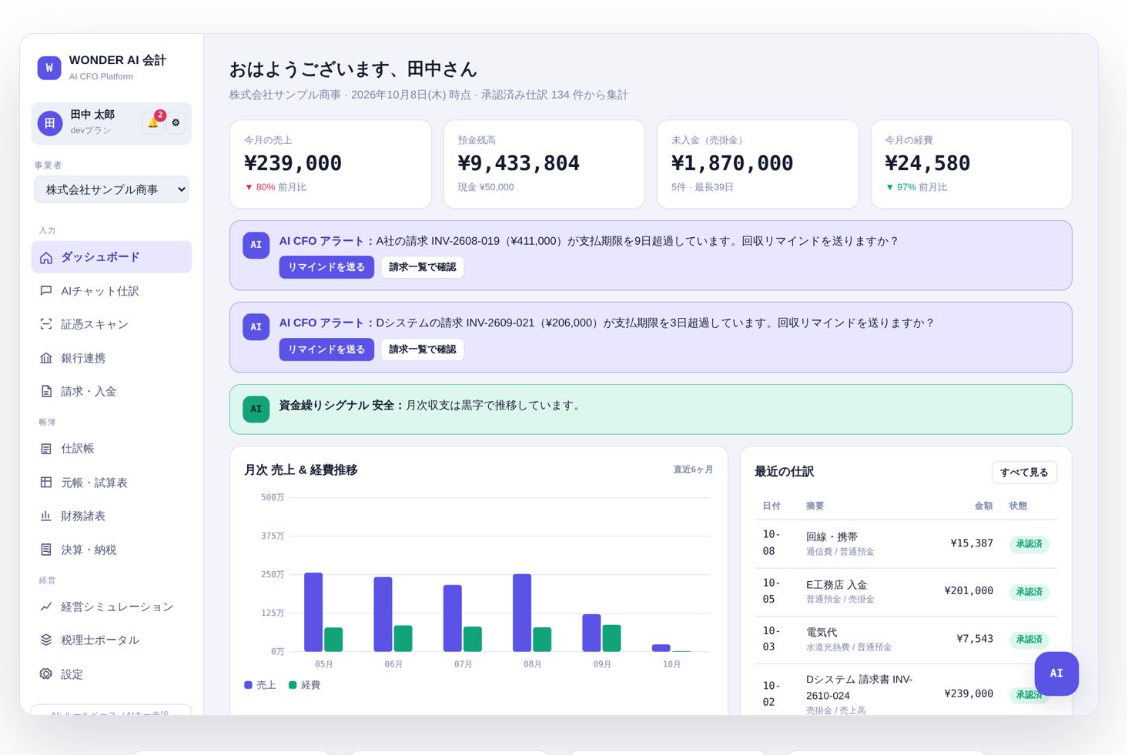The width and height of the screenshot is (1127, 755).
Task: Click the 05月 sales bar
Action: (313, 612)
